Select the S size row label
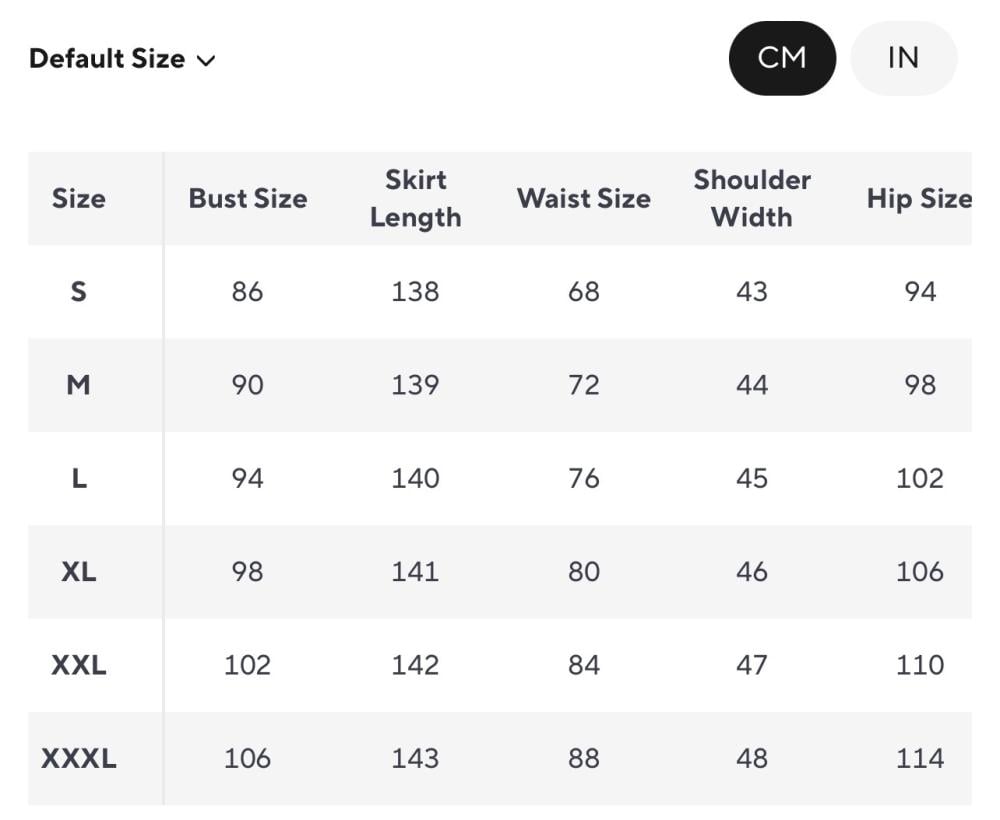Screen dimensions: 1000x820 coord(79,291)
